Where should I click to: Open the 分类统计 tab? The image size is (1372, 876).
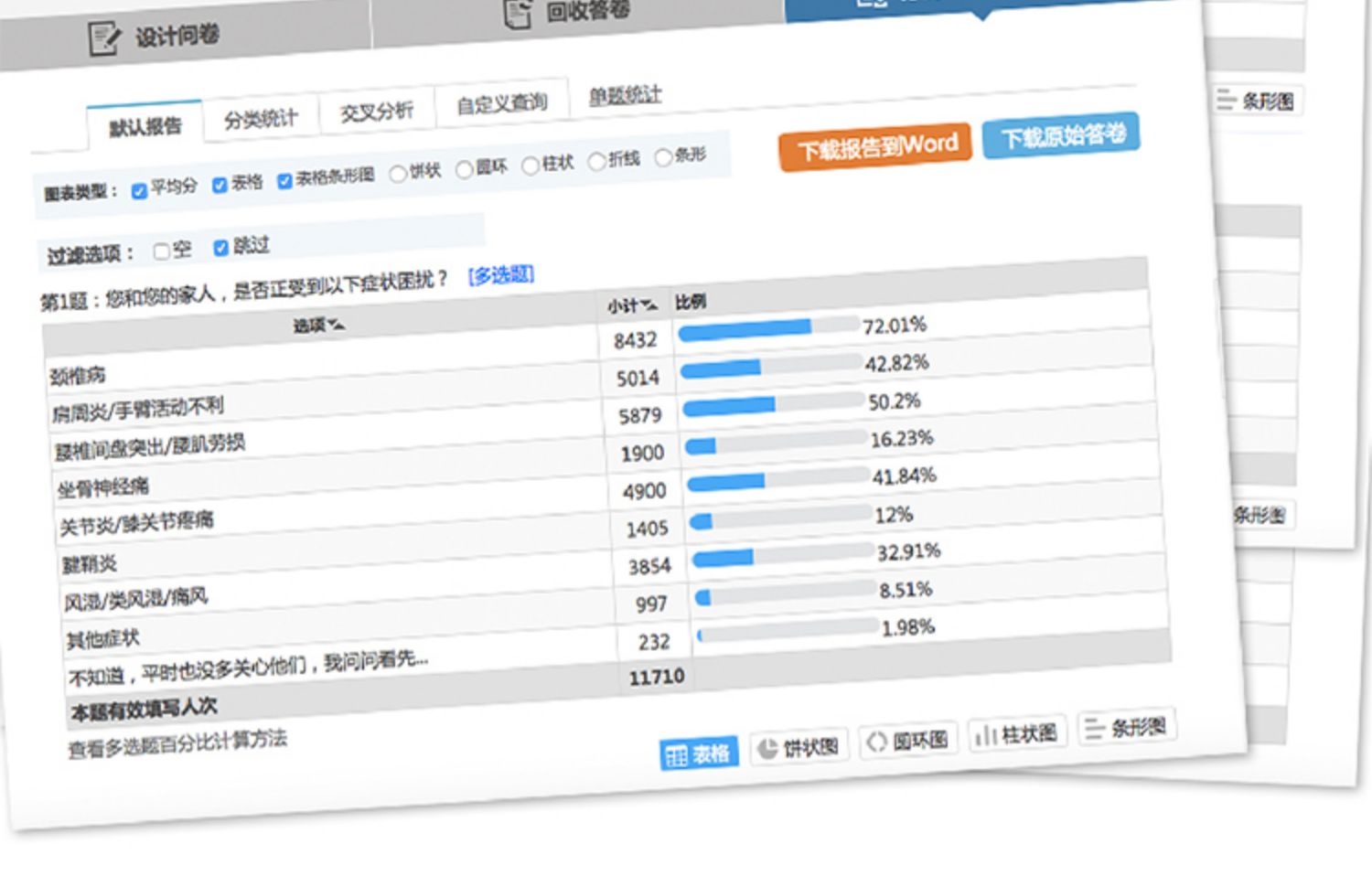(261, 119)
